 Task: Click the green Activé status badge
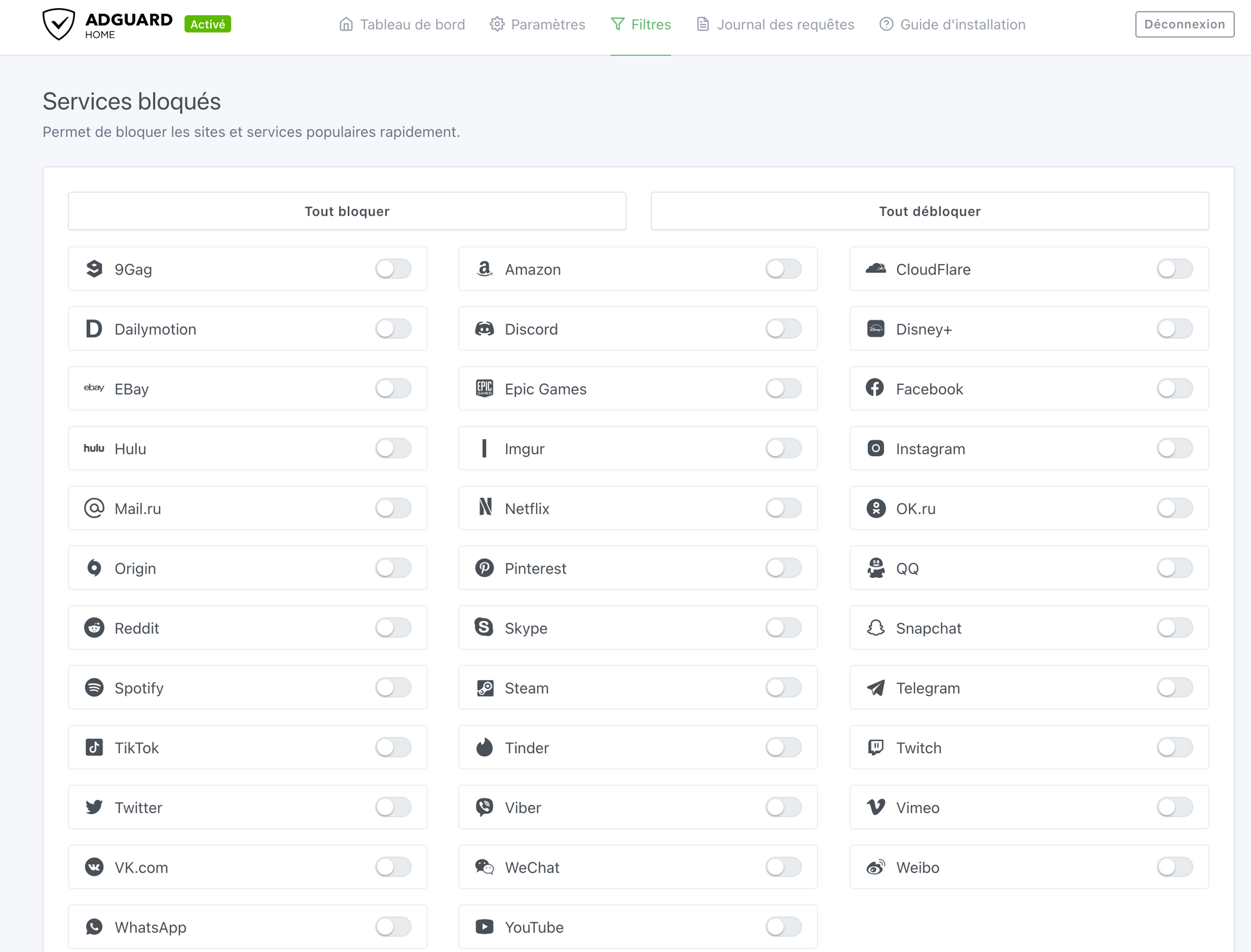pyautogui.click(x=208, y=24)
